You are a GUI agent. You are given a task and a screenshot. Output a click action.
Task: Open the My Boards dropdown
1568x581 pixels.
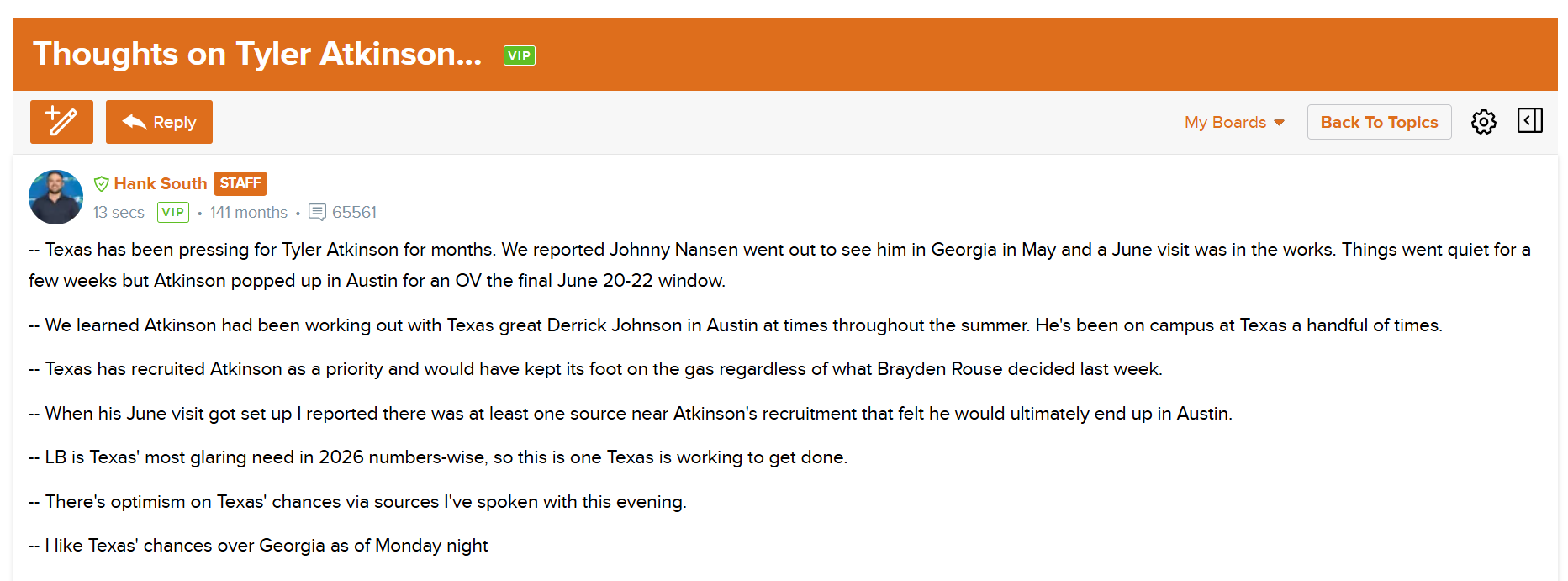(x=1234, y=122)
